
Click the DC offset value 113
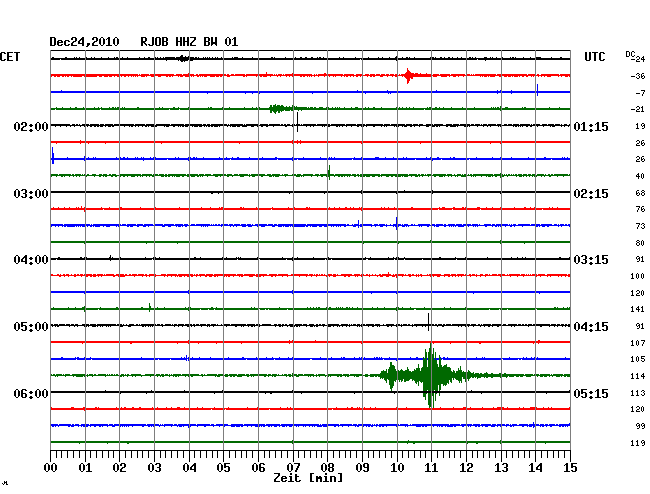click(638, 393)
